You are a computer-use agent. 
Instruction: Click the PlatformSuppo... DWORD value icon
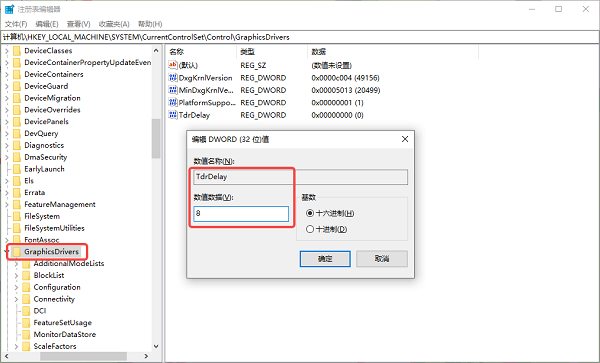coord(173,103)
